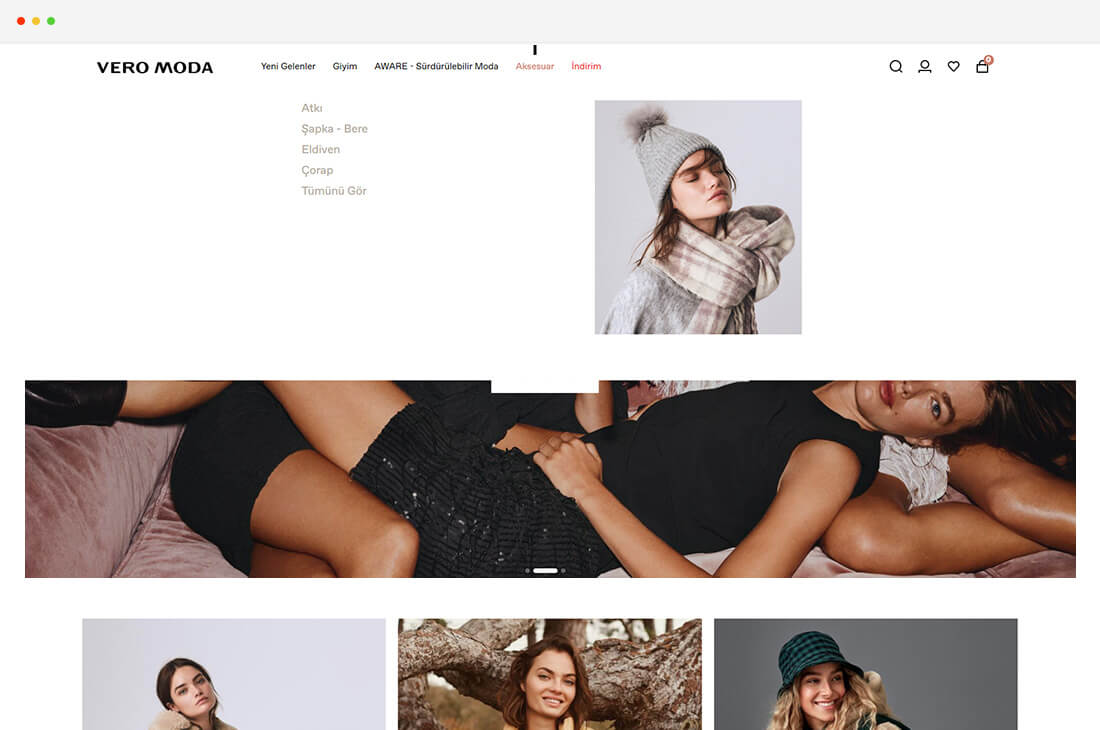Click Tümünü Gör to view all
Viewport: 1100px width, 730px height.
pos(334,191)
